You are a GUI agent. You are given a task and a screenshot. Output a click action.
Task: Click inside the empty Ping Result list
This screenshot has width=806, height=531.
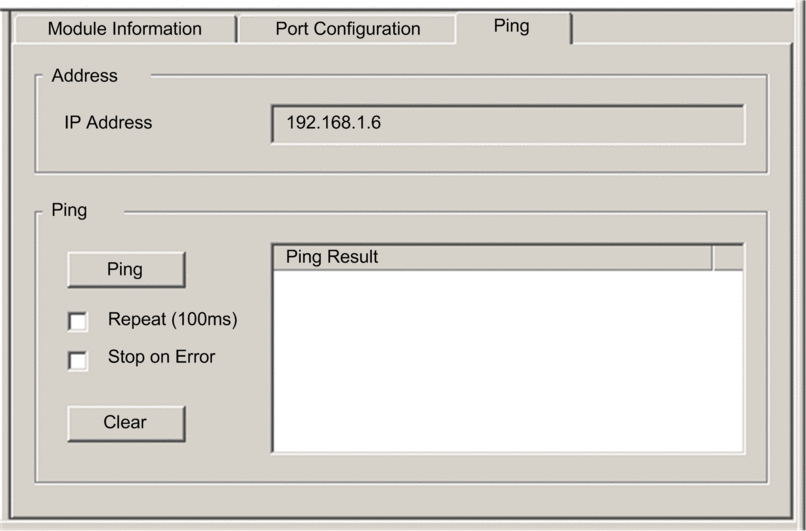[x=507, y=360]
